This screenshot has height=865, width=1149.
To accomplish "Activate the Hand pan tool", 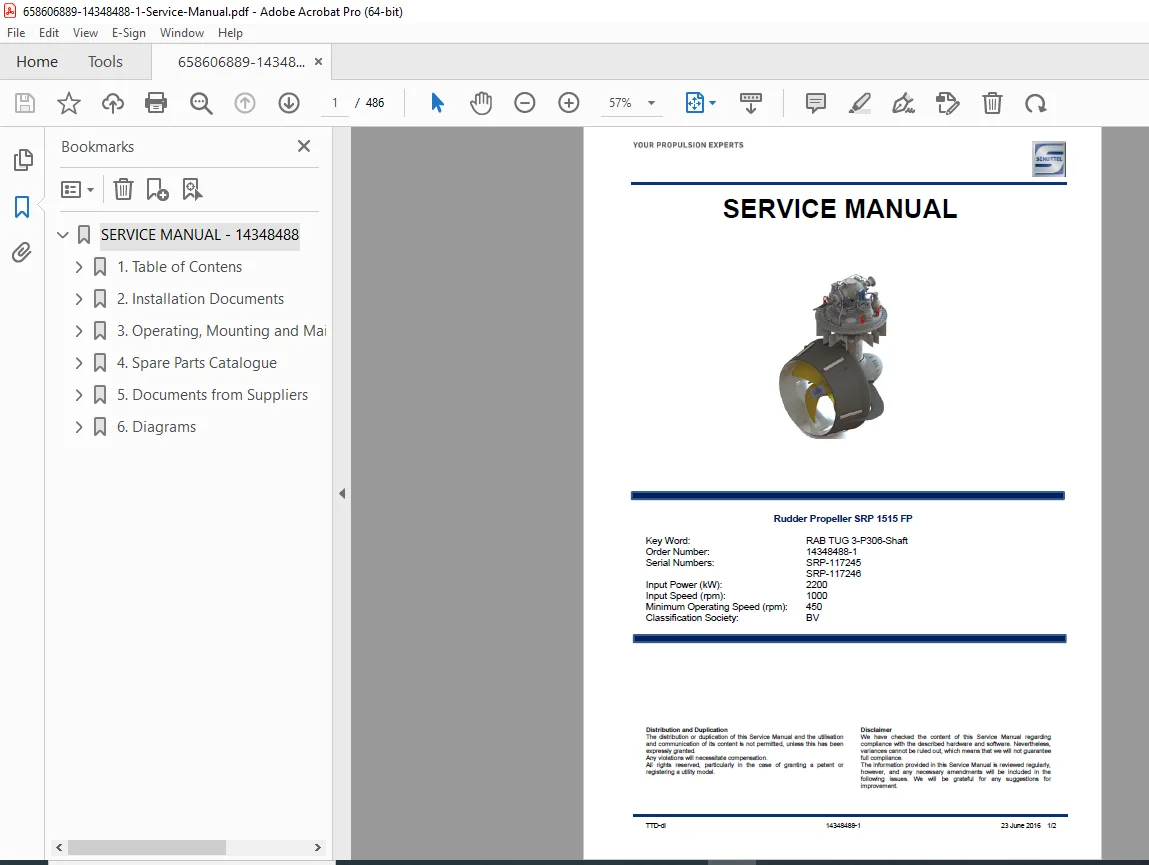I will click(x=481, y=103).
